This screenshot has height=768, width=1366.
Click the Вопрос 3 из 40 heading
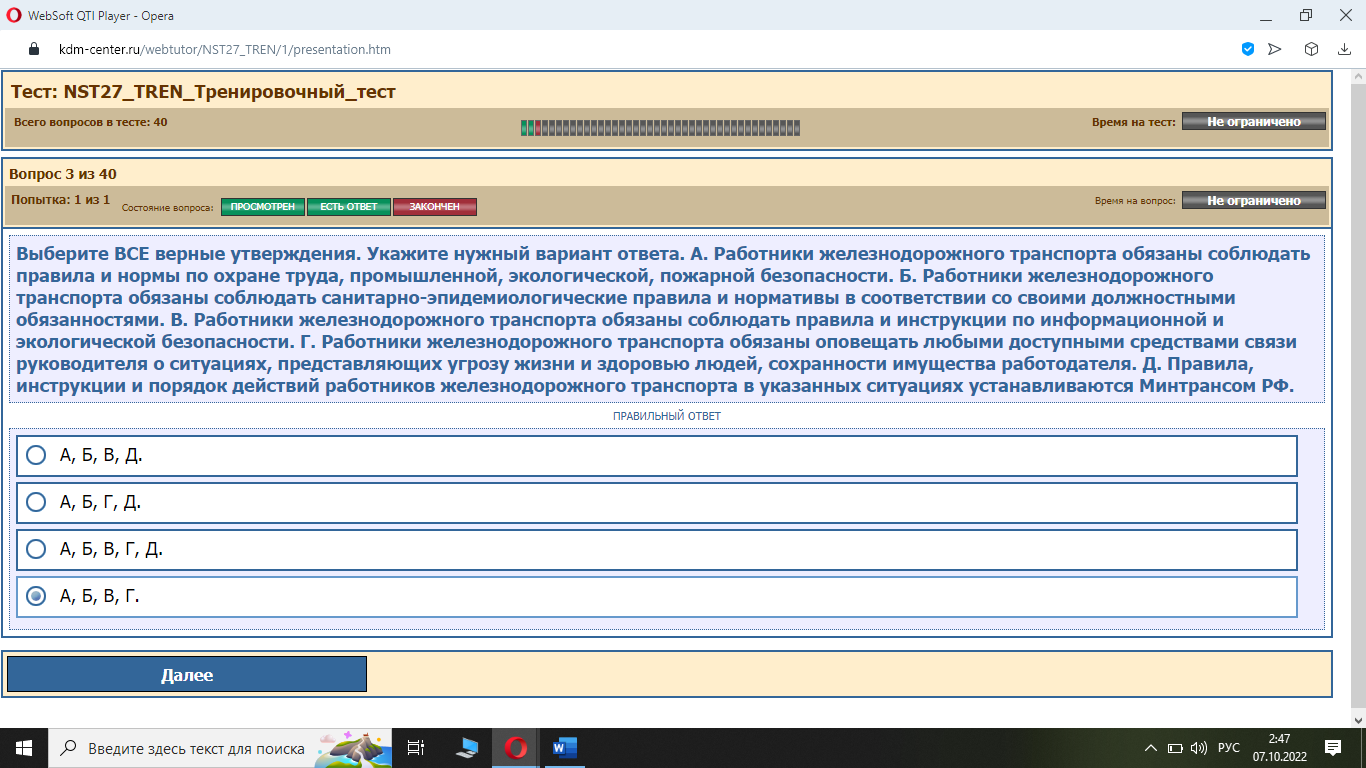[x=63, y=174]
